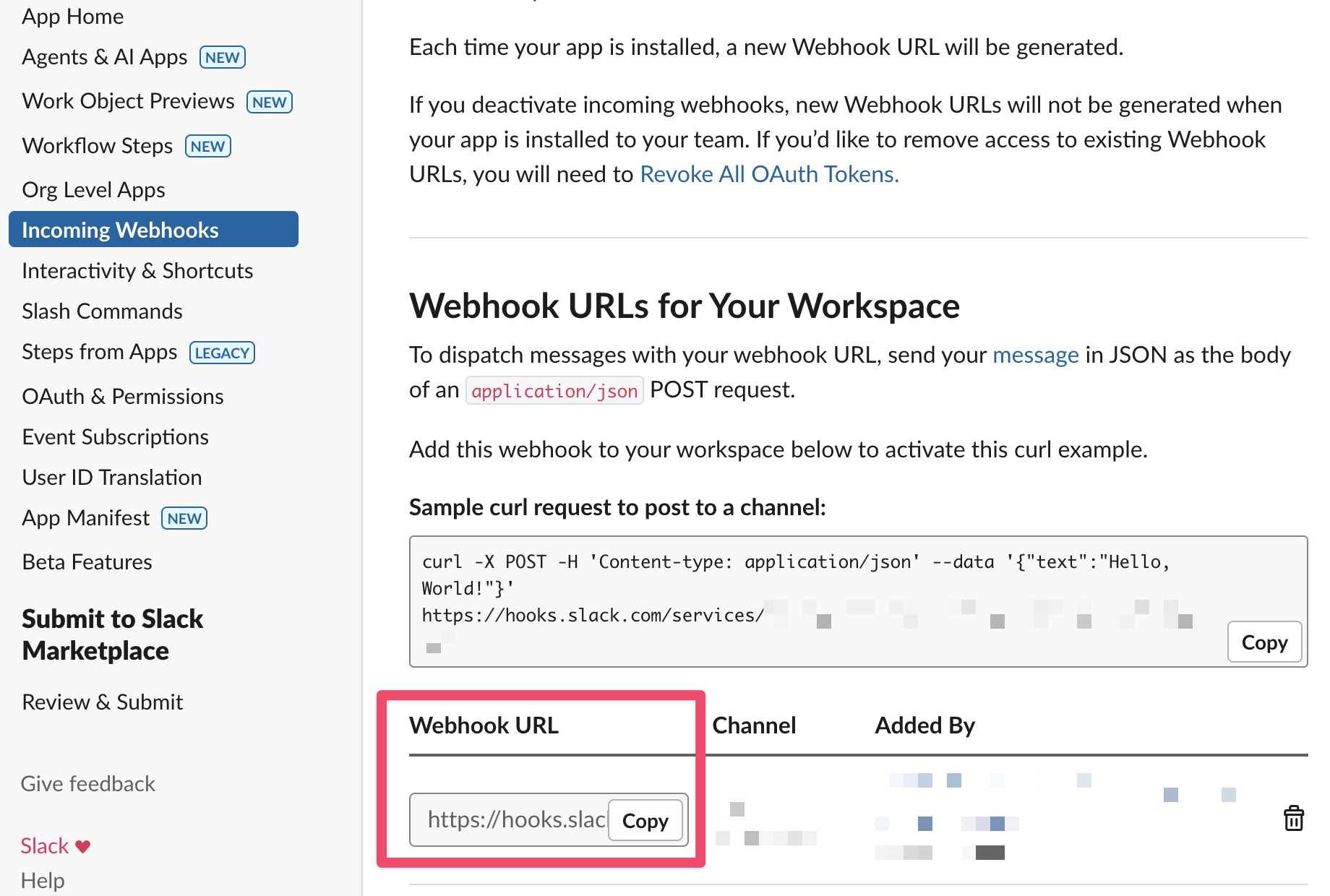
Task: Open Work Object Previews section
Action: pyautogui.click(x=128, y=101)
